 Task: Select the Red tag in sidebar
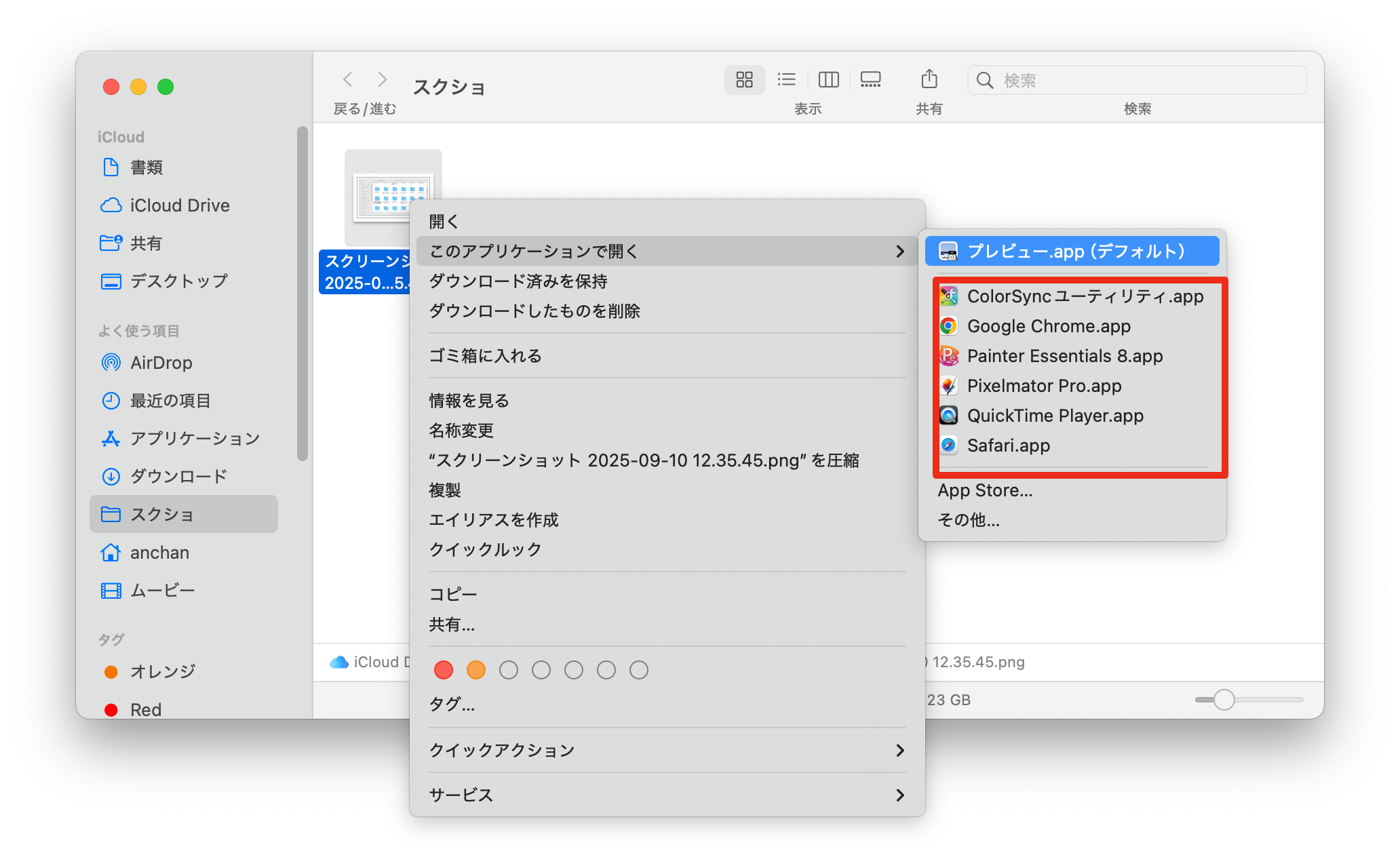pos(183,709)
